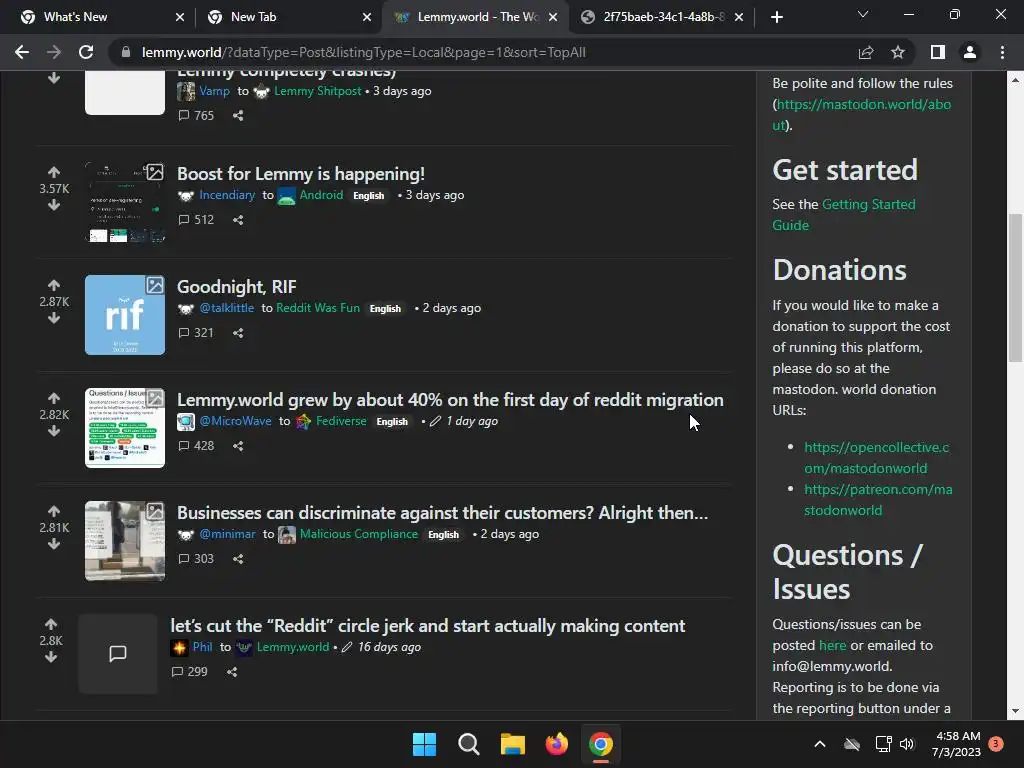Reload the lemmy.world page

pyautogui.click(x=86, y=52)
